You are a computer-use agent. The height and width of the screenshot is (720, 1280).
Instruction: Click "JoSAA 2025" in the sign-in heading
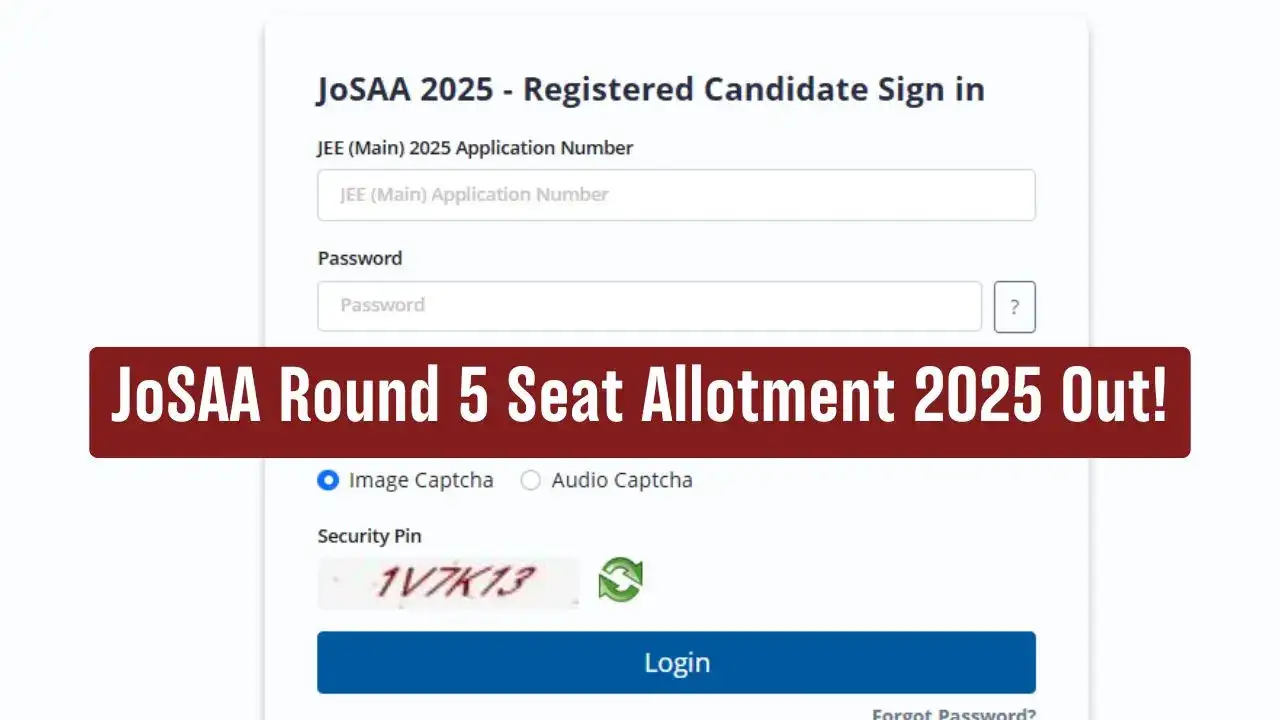pos(405,89)
